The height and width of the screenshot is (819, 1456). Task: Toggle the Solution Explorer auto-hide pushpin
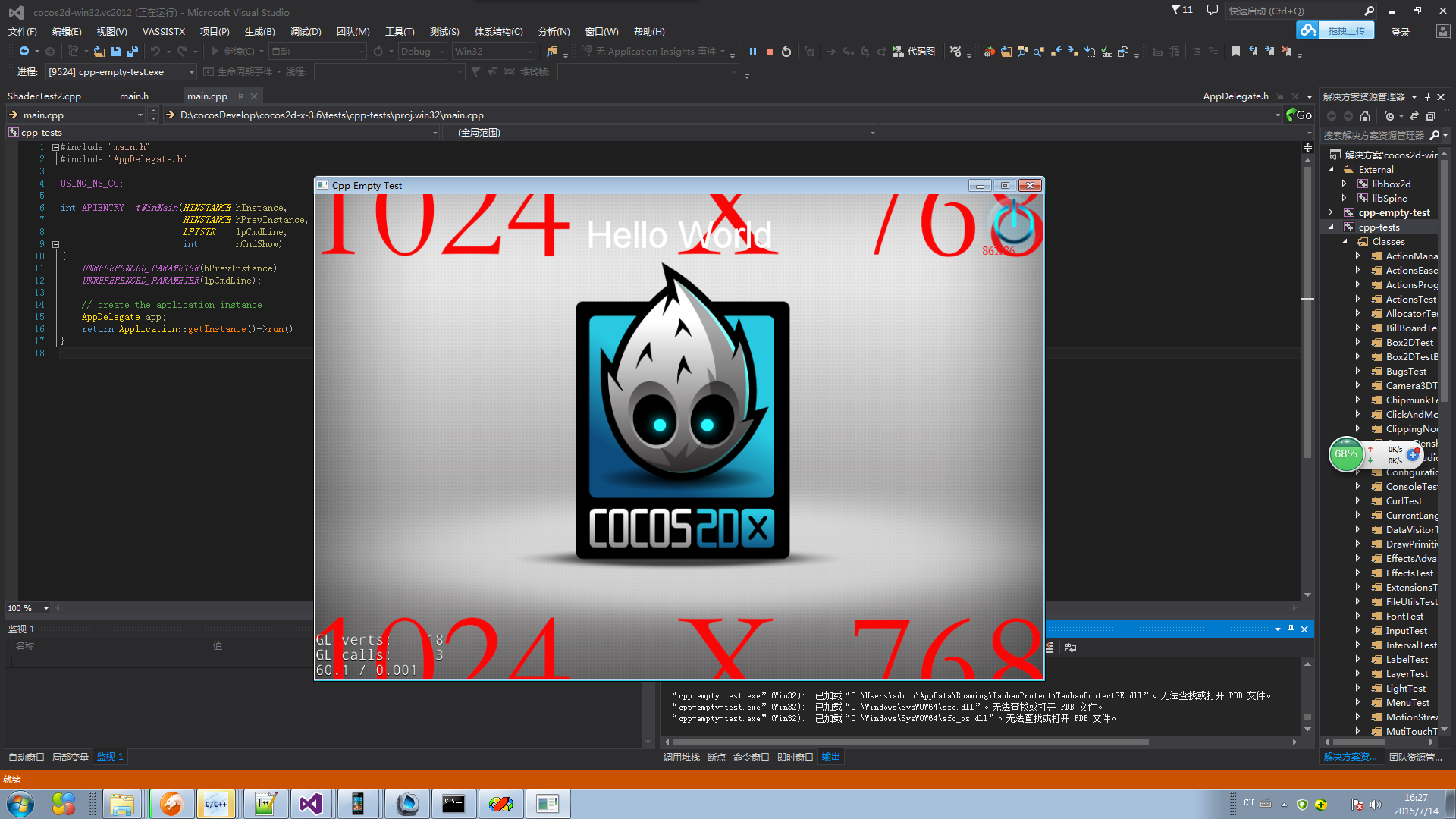1427,96
